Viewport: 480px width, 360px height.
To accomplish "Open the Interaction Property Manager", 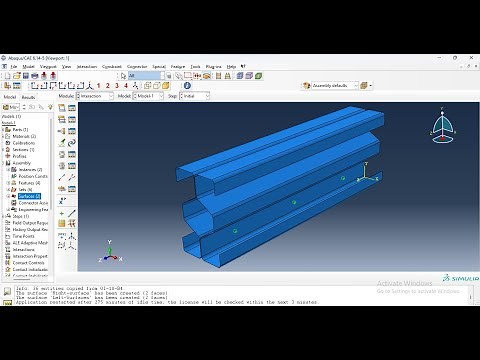I will pyautogui.click(x=72, y=119).
